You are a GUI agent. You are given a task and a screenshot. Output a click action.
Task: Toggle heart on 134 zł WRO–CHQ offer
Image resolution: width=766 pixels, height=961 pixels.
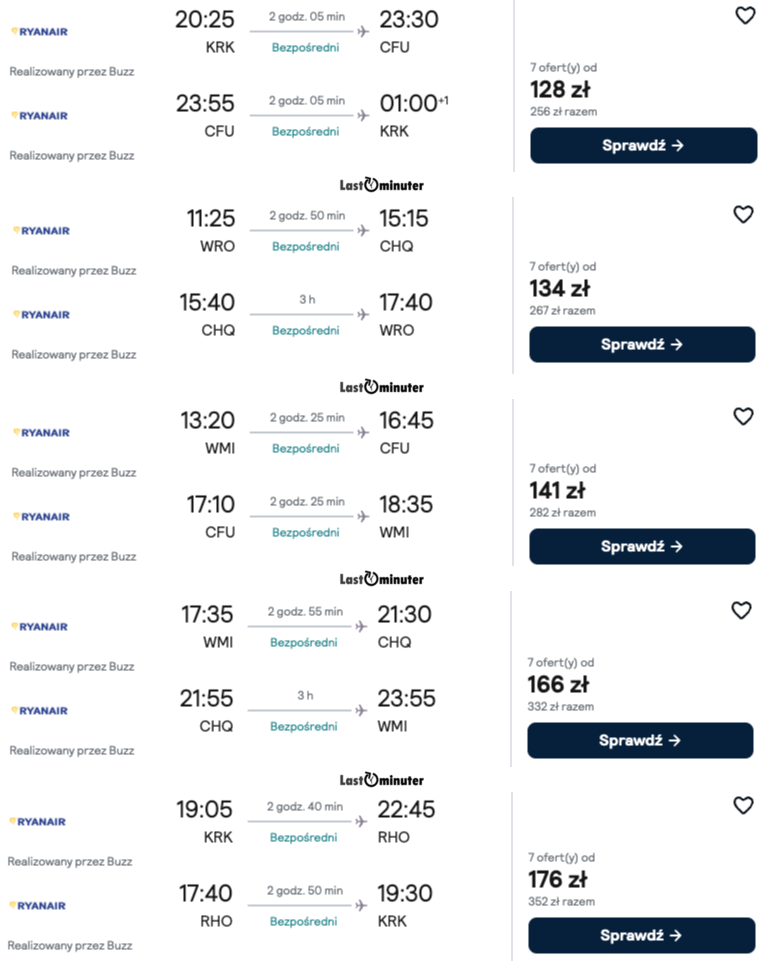pos(742,215)
